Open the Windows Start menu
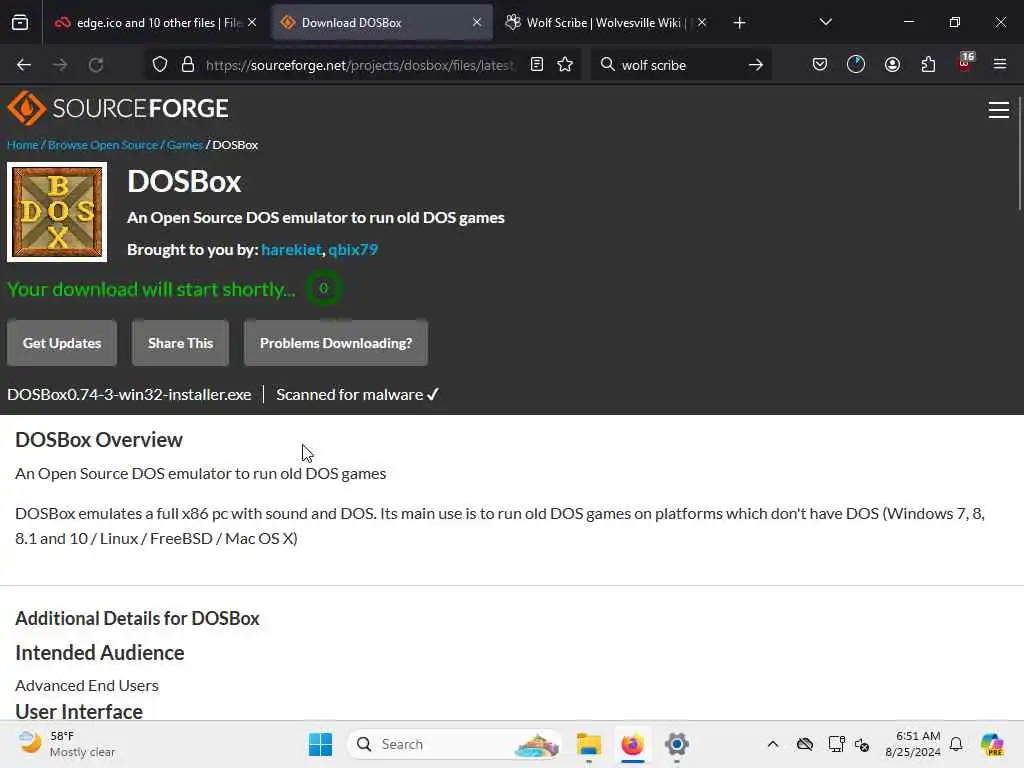Image resolution: width=1024 pixels, height=768 pixels. 320,744
